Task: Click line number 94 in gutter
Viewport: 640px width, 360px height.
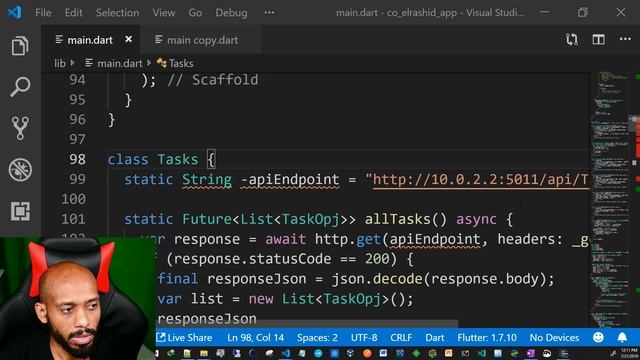Action: click(77, 80)
